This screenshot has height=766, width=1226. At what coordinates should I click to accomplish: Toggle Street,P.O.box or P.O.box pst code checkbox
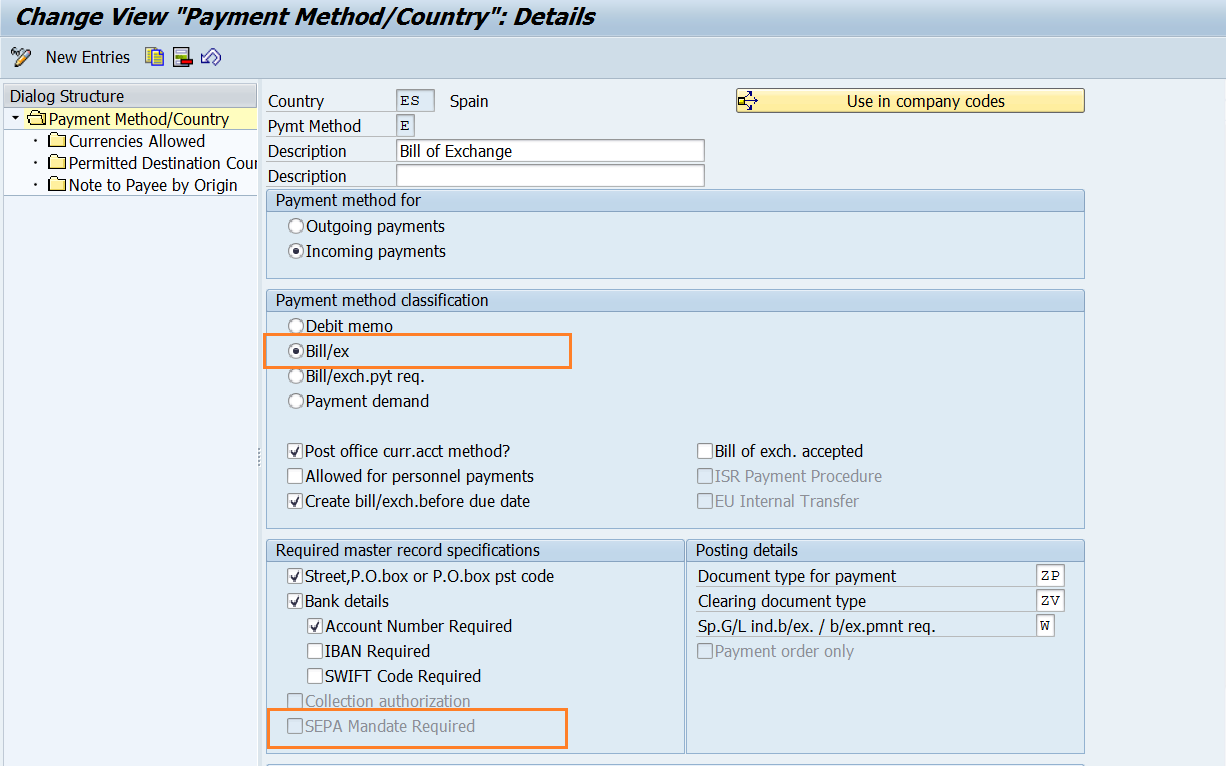295,576
